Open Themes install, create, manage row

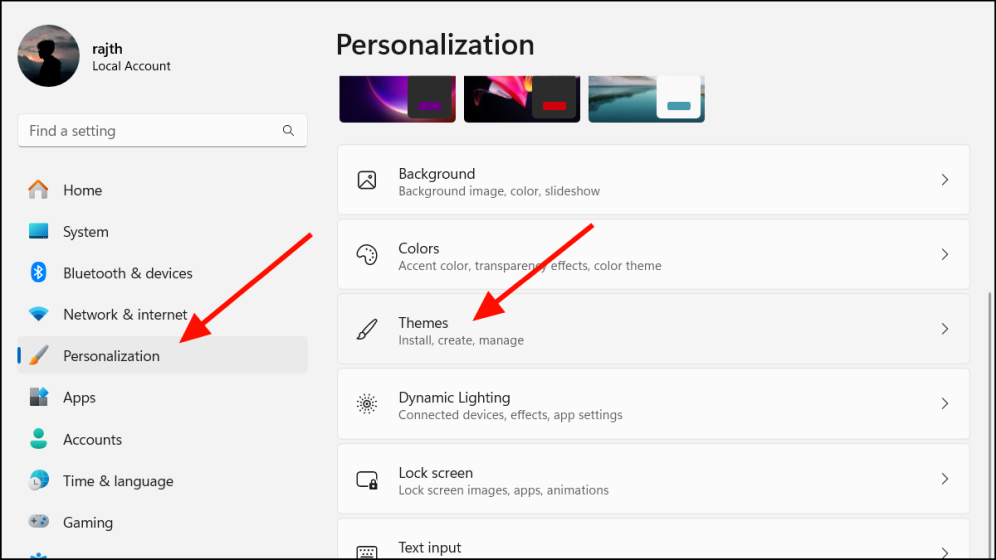click(654, 329)
